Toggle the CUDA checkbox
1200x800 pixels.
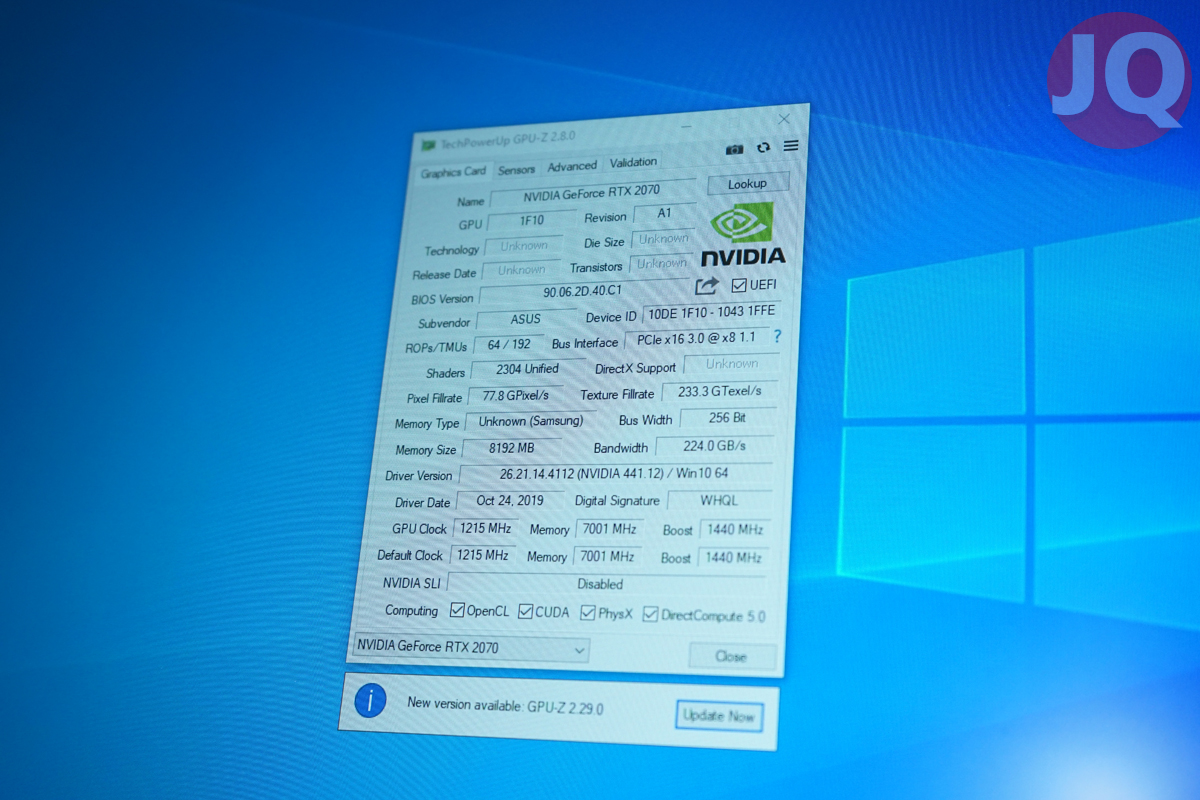tap(525, 611)
